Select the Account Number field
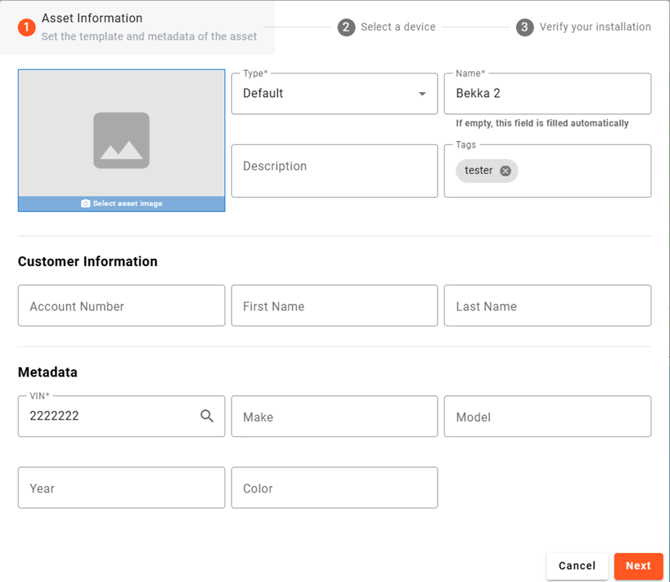Screen dimensions: 670x582 point(121,306)
